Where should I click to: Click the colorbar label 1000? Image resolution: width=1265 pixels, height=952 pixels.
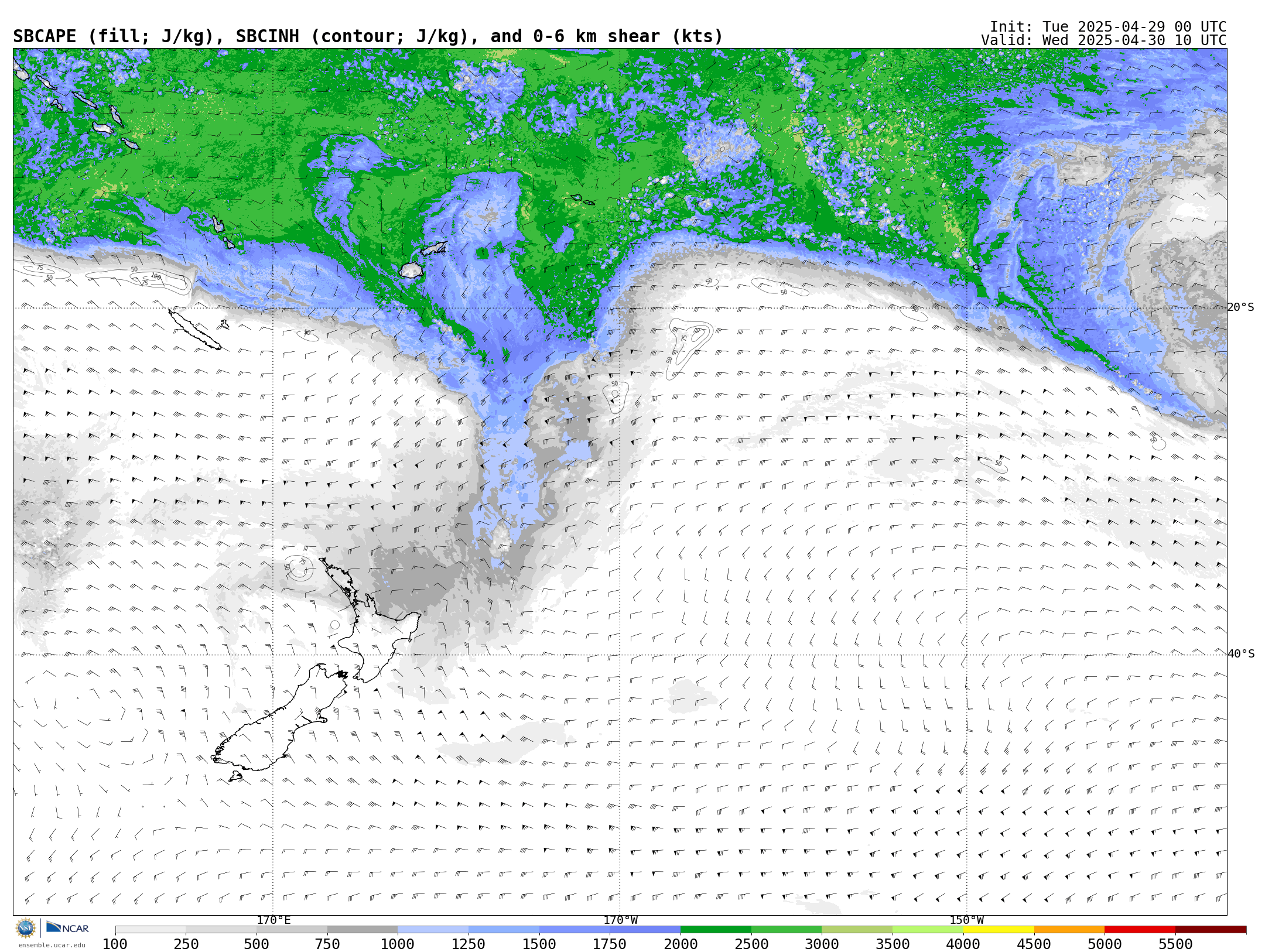(x=398, y=944)
